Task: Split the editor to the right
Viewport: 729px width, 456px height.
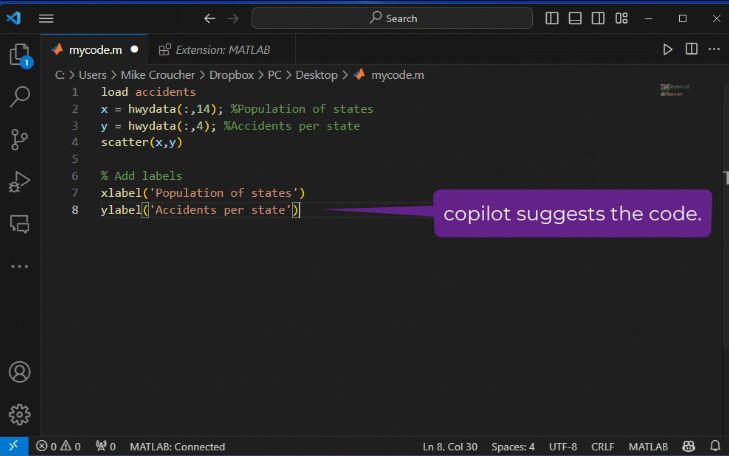Action: [691, 49]
